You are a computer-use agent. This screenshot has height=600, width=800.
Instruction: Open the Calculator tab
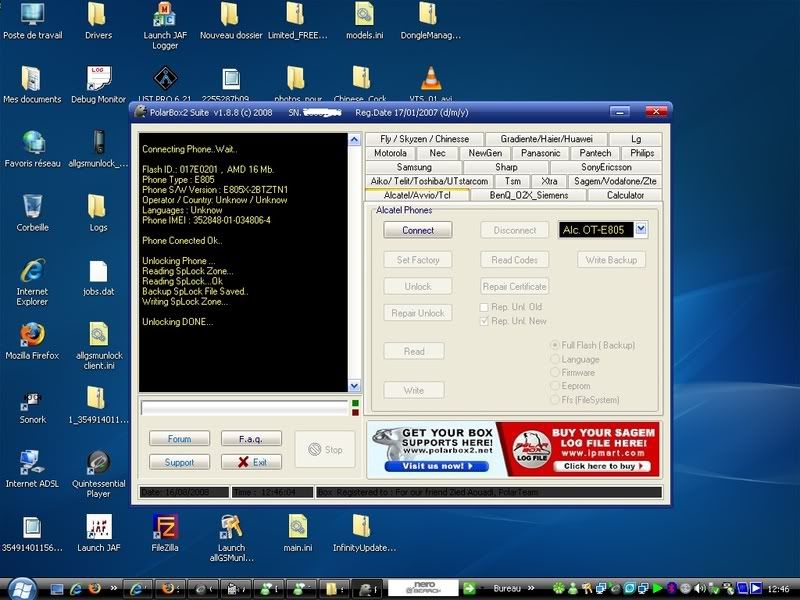pyautogui.click(x=625, y=195)
